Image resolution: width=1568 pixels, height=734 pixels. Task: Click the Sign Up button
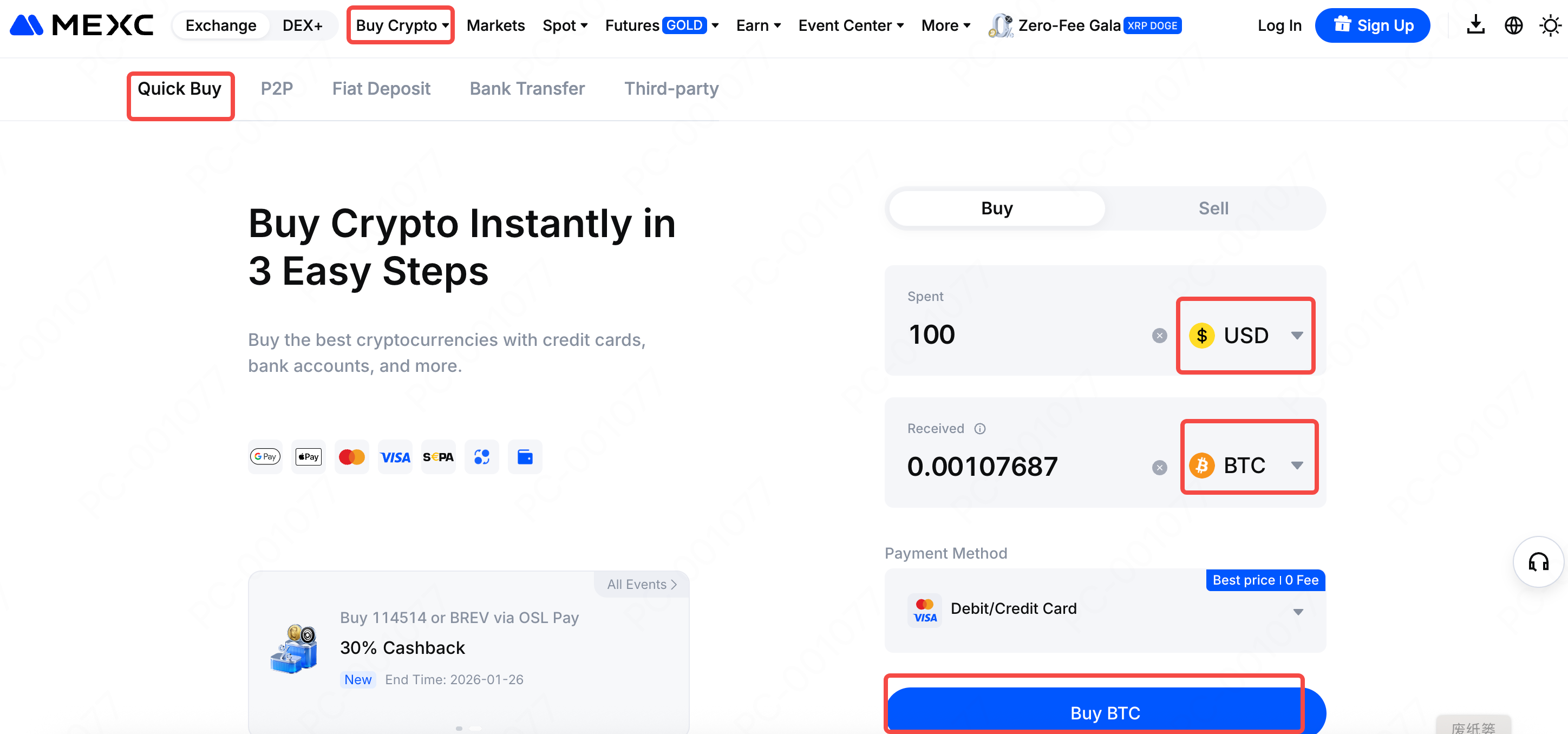coord(1372,25)
